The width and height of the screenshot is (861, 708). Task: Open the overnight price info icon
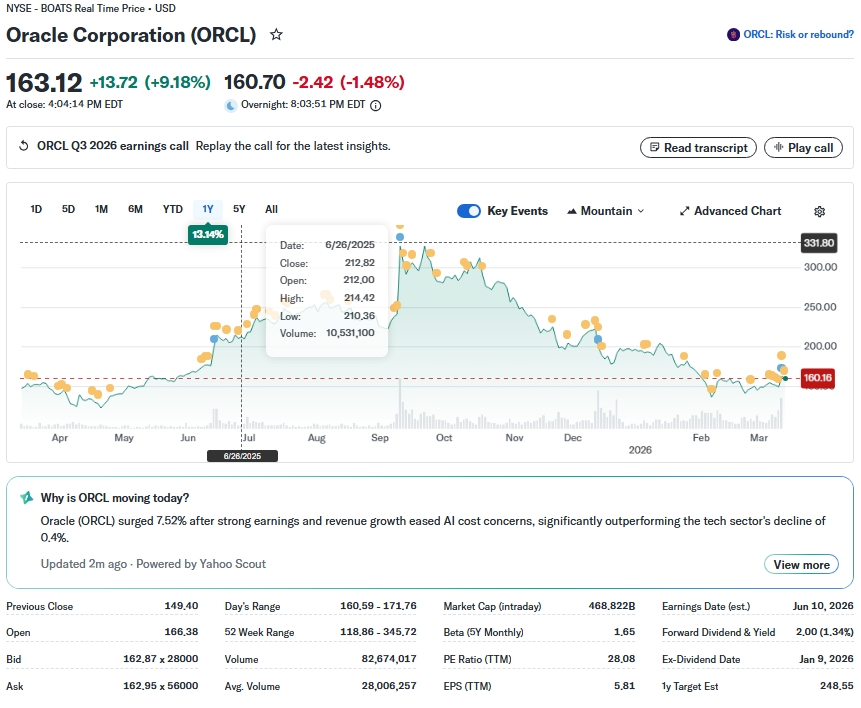coord(376,105)
